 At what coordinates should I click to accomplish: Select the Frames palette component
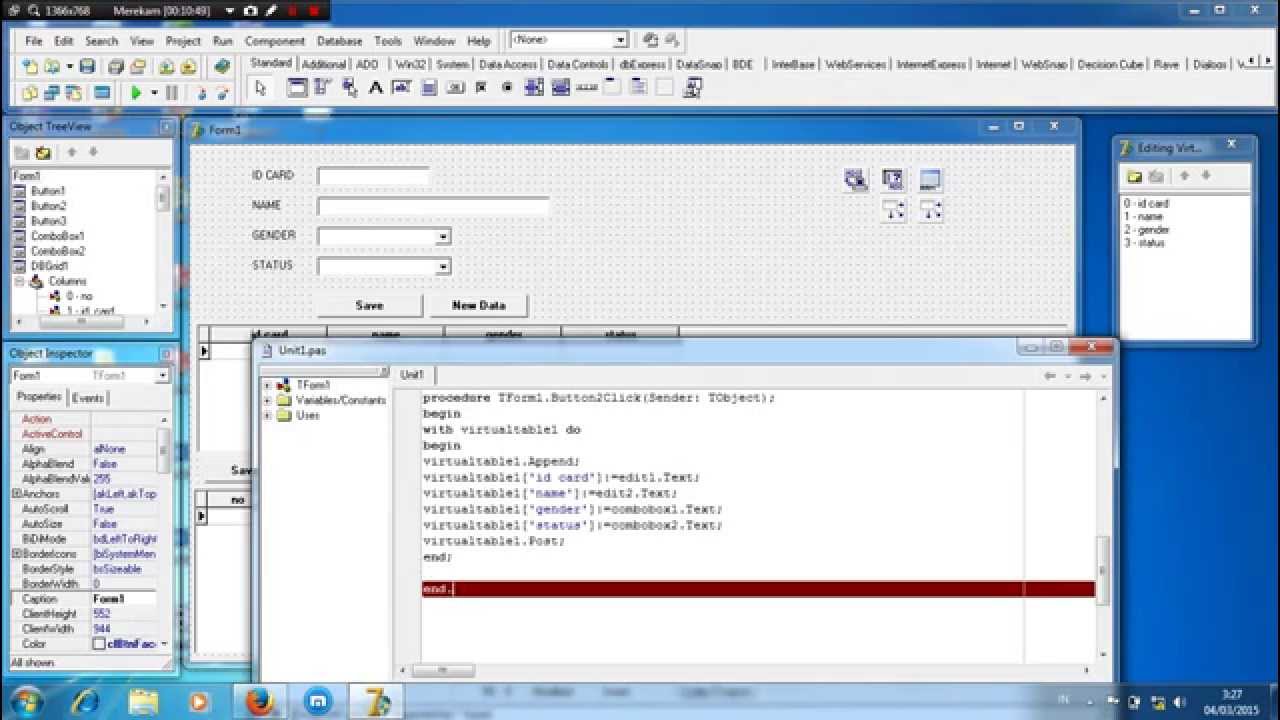click(x=297, y=88)
